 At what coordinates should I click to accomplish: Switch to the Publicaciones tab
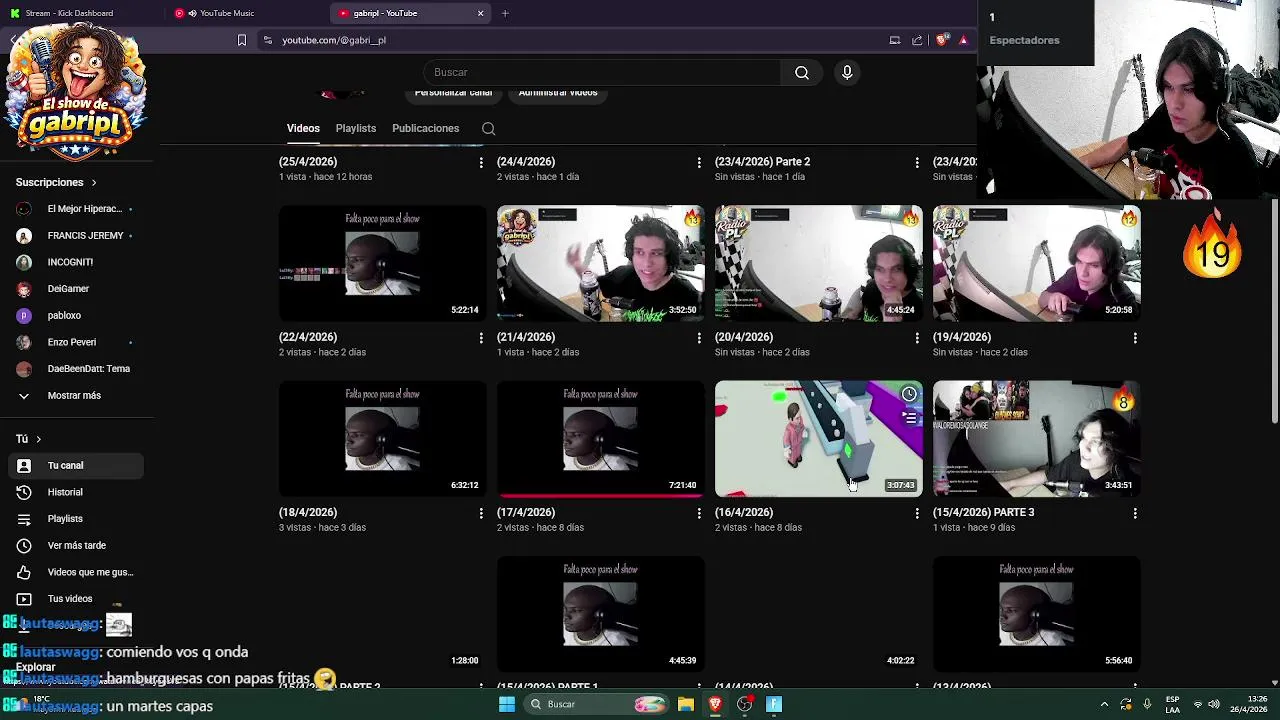(x=425, y=128)
